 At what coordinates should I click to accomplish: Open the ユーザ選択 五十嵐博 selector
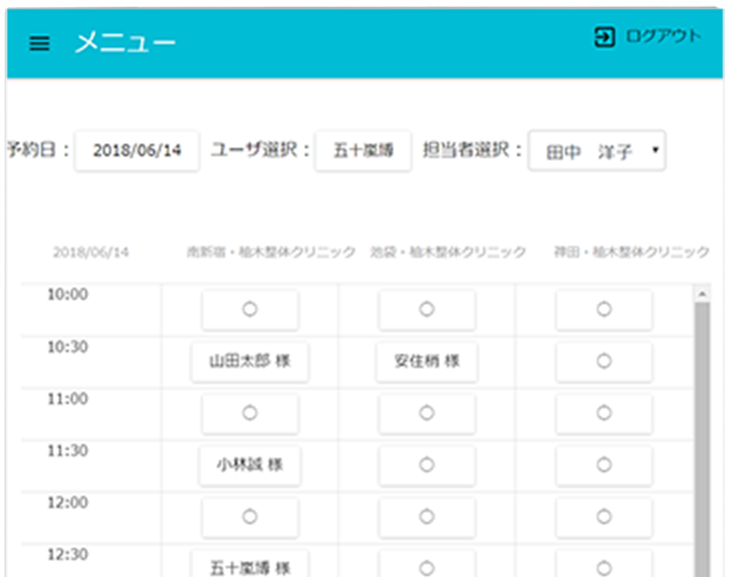363,151
